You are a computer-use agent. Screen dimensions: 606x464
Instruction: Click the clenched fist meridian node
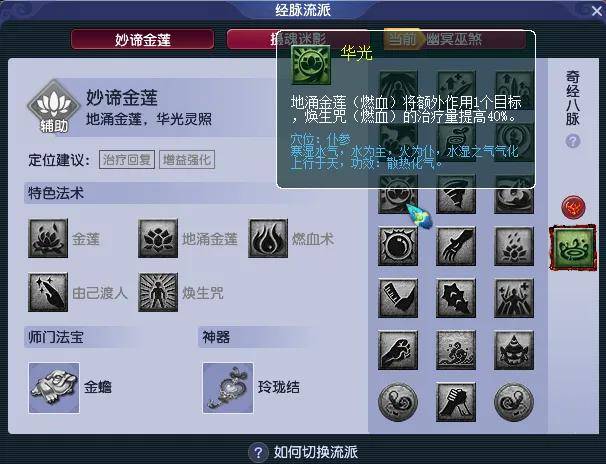(x=398, y=350)
